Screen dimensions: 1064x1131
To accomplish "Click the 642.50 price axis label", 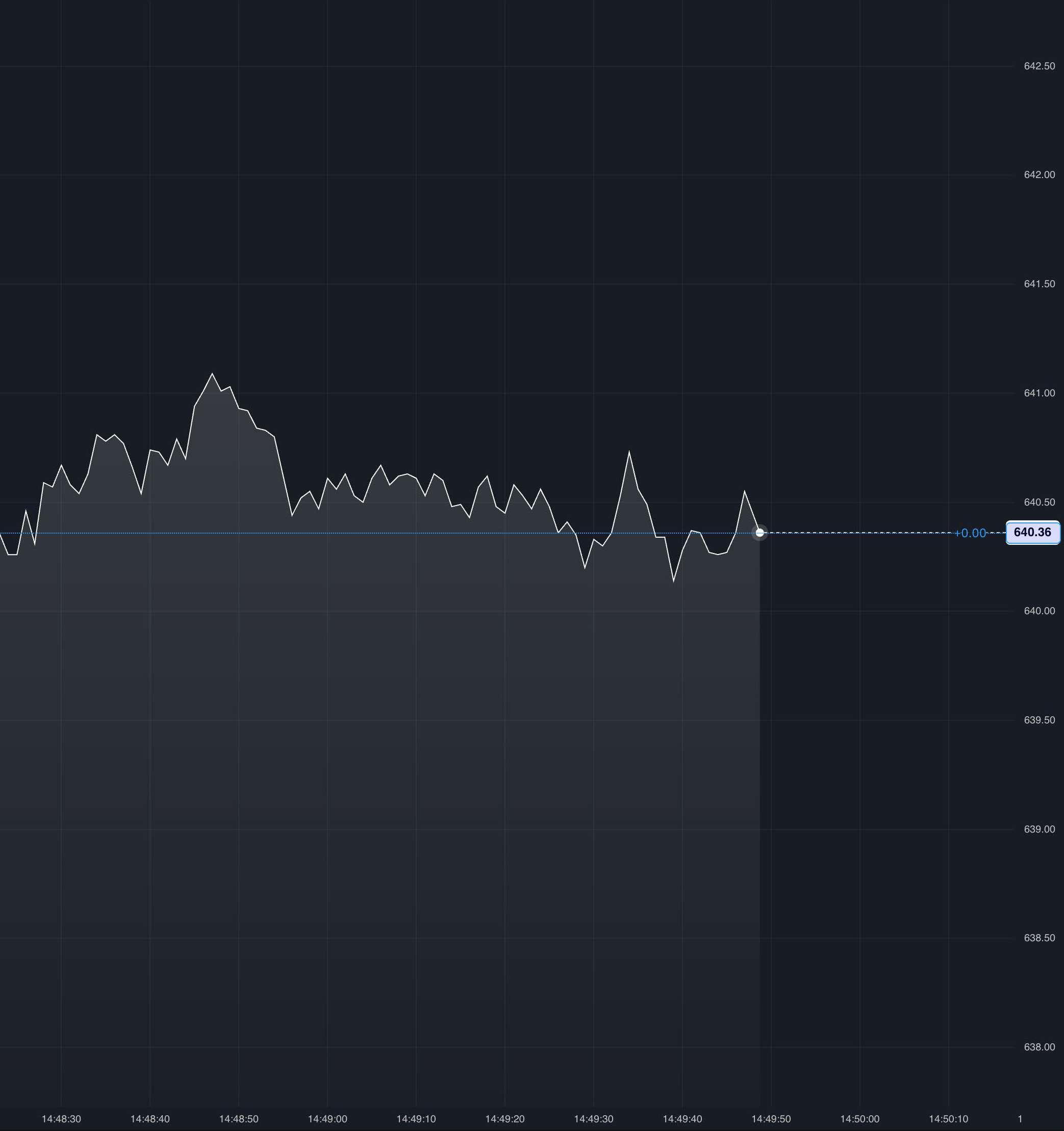I will point(1040,66).
